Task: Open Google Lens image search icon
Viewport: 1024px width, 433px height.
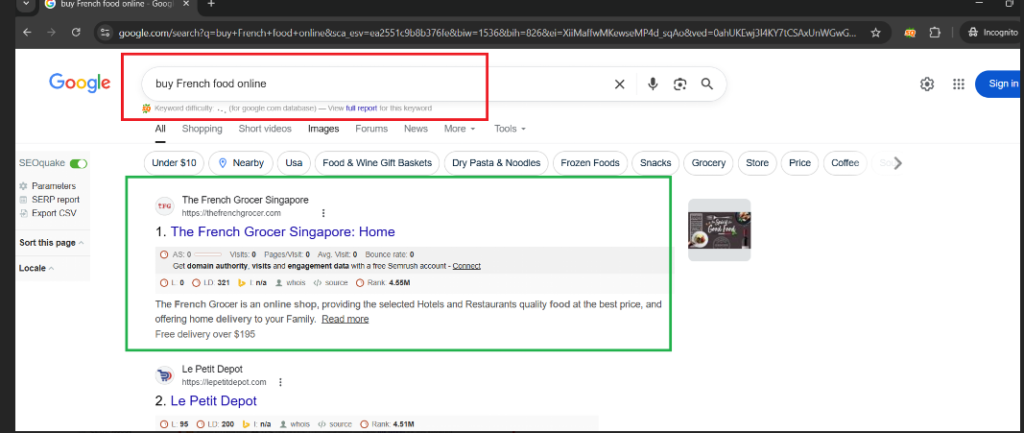Action: coord(680,84)
